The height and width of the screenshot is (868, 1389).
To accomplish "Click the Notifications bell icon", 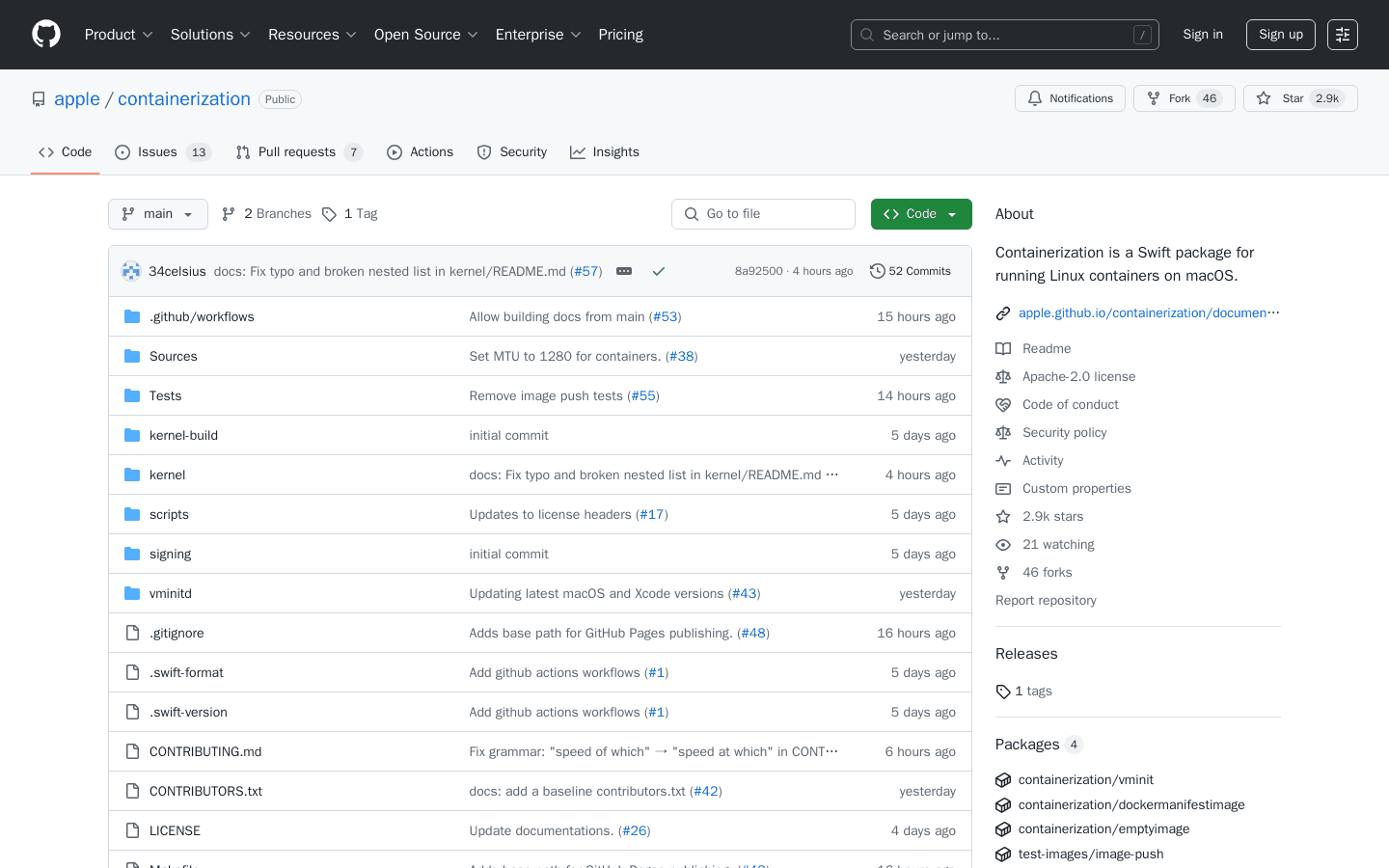I will (x=1035, y=97).
